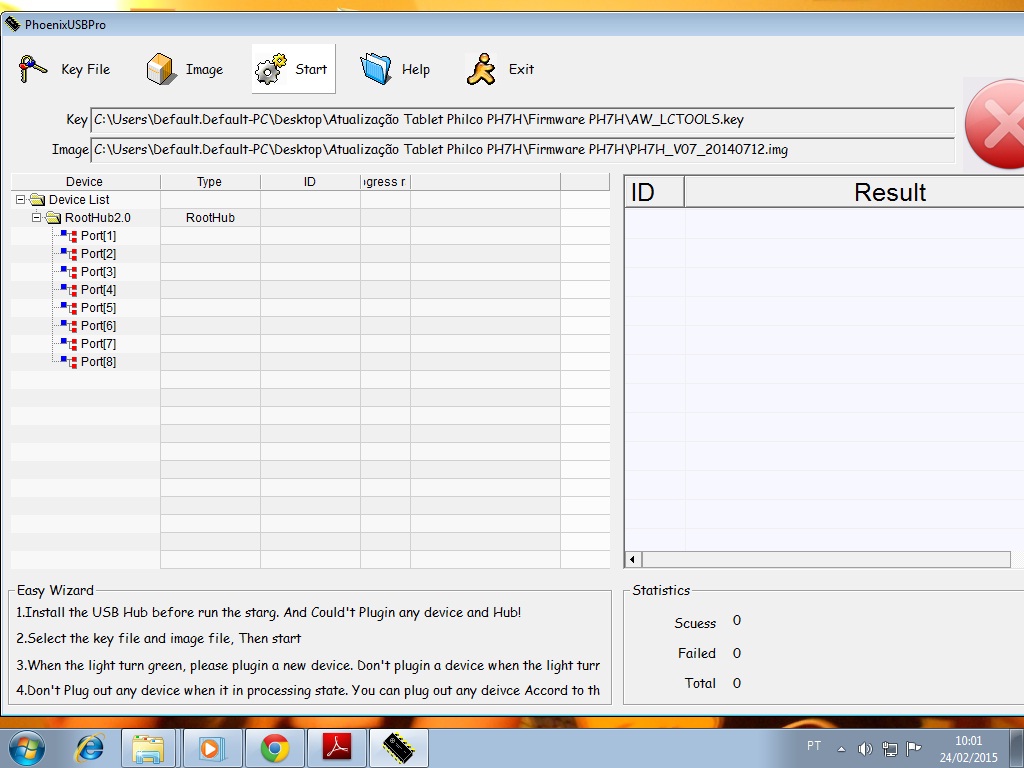This screenshot has width=1024, height=768.
Task: Select the Port[1] USB icon
Action: pos(69,236)
